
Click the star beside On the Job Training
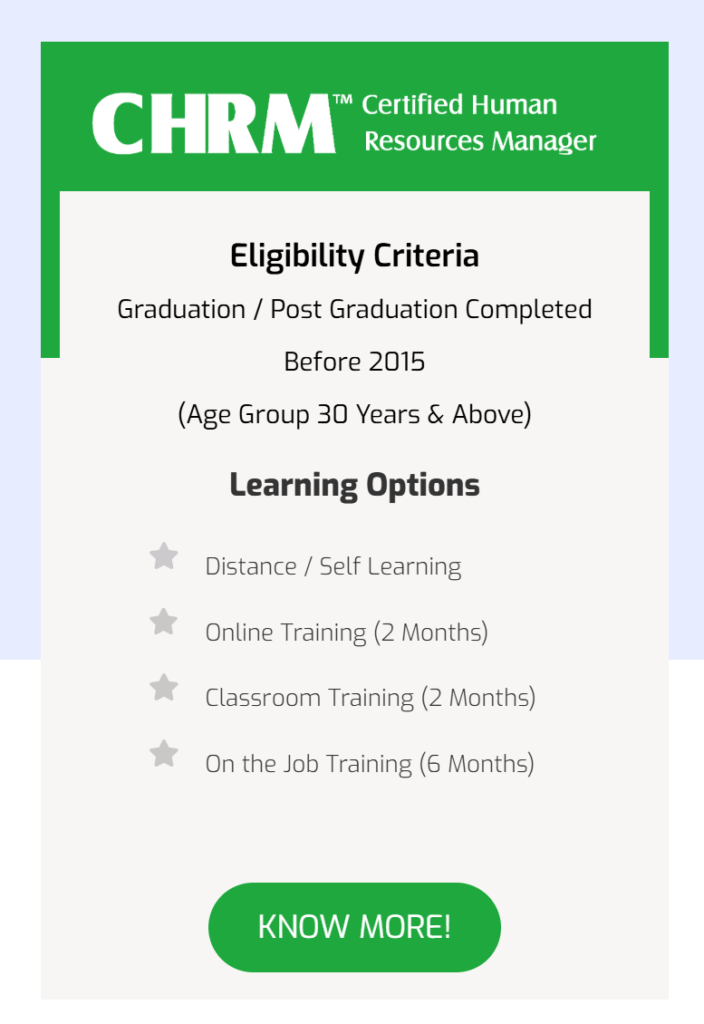pos(163,754)
